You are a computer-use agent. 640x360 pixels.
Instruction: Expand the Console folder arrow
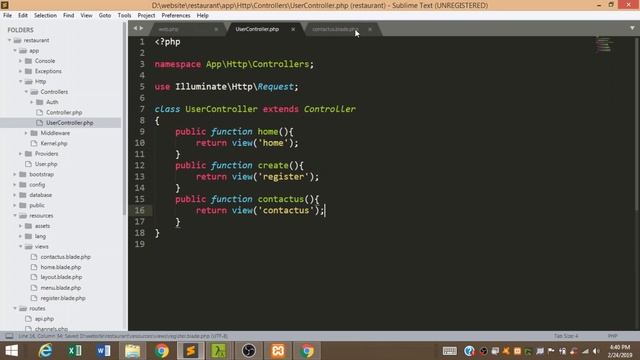(x=20, y=61)
